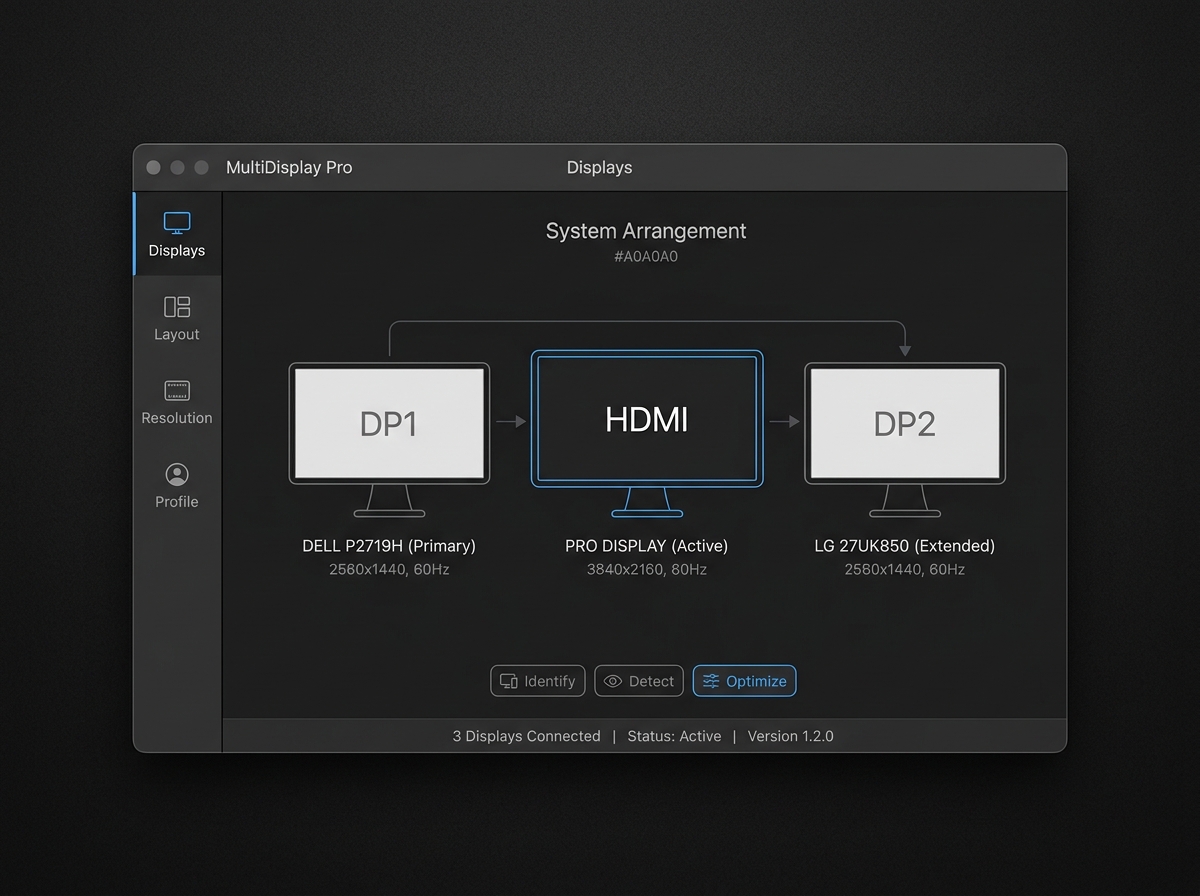This screenshot has height=896, width=1200.
Task: Click the Profile user icon
Action: click(x=177, y=474)
